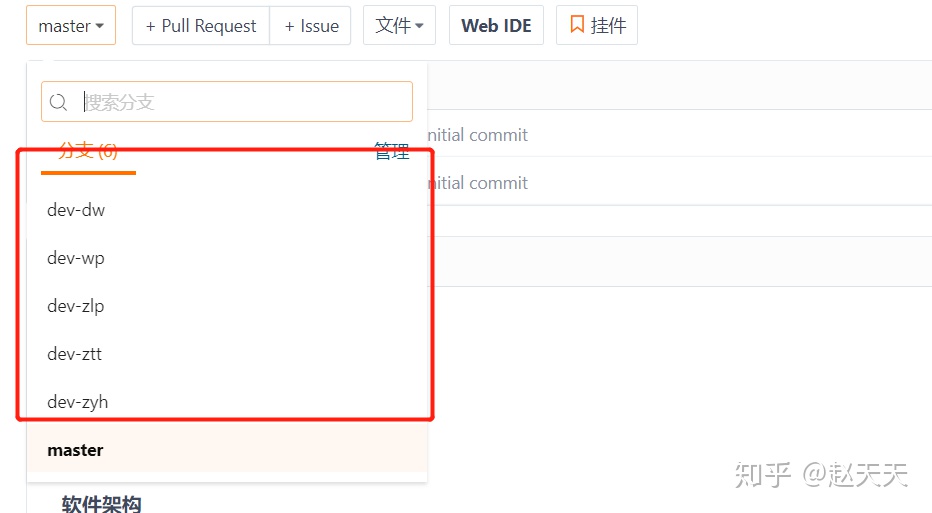Select the master branch entry in list
This screenshot has height=513, width=932.
coord(227,450)
